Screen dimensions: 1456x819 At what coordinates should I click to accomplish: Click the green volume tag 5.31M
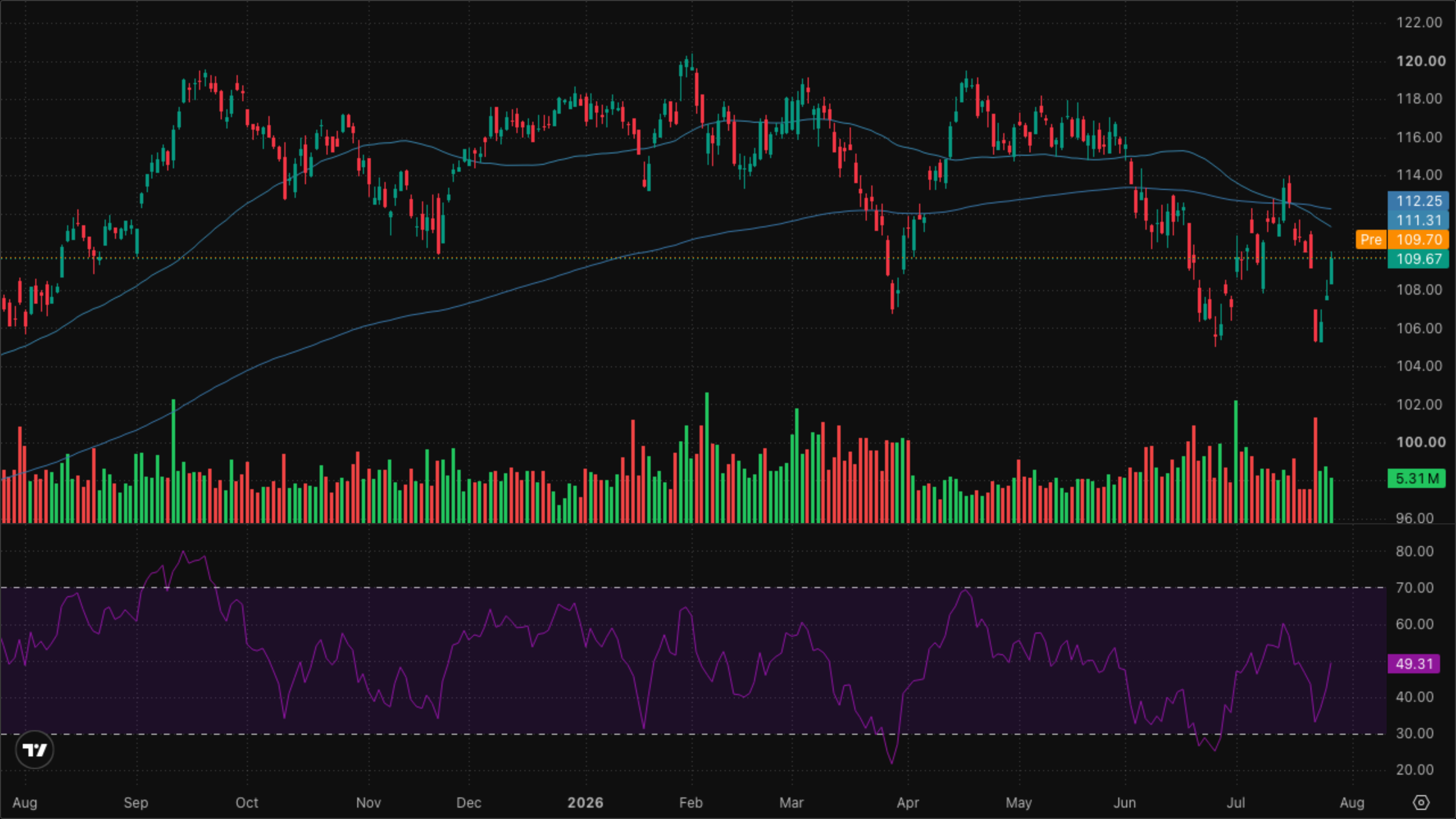1416,478
